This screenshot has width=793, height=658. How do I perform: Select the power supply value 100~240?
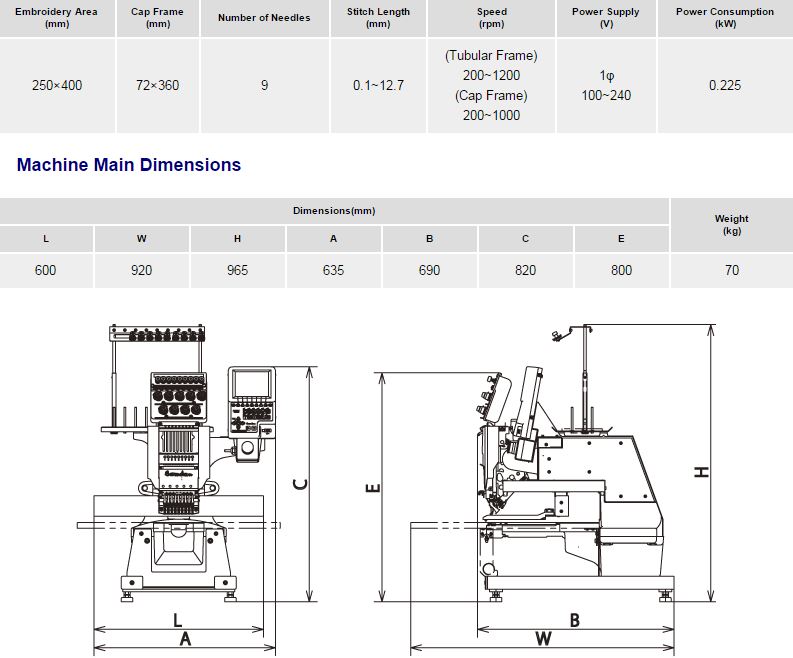(x=606, y=95)
